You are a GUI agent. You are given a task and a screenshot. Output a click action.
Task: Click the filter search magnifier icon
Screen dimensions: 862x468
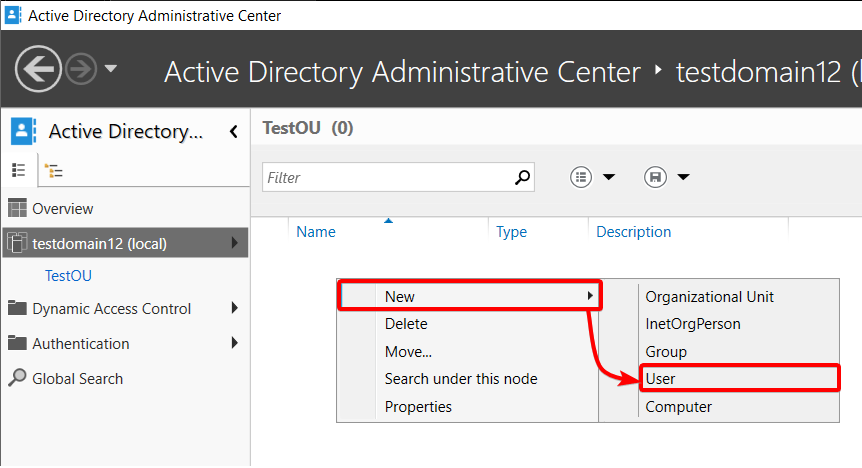(x=522, y=177)
